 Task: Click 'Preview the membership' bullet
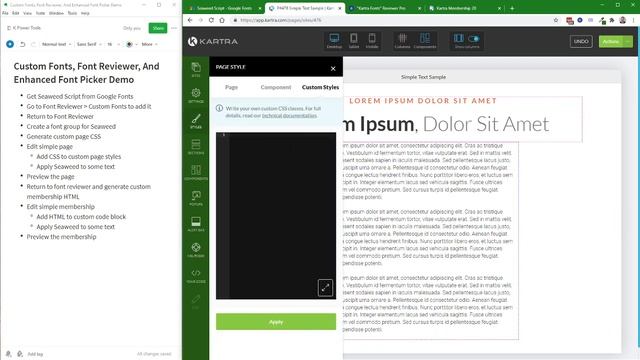tap(61, 237)
